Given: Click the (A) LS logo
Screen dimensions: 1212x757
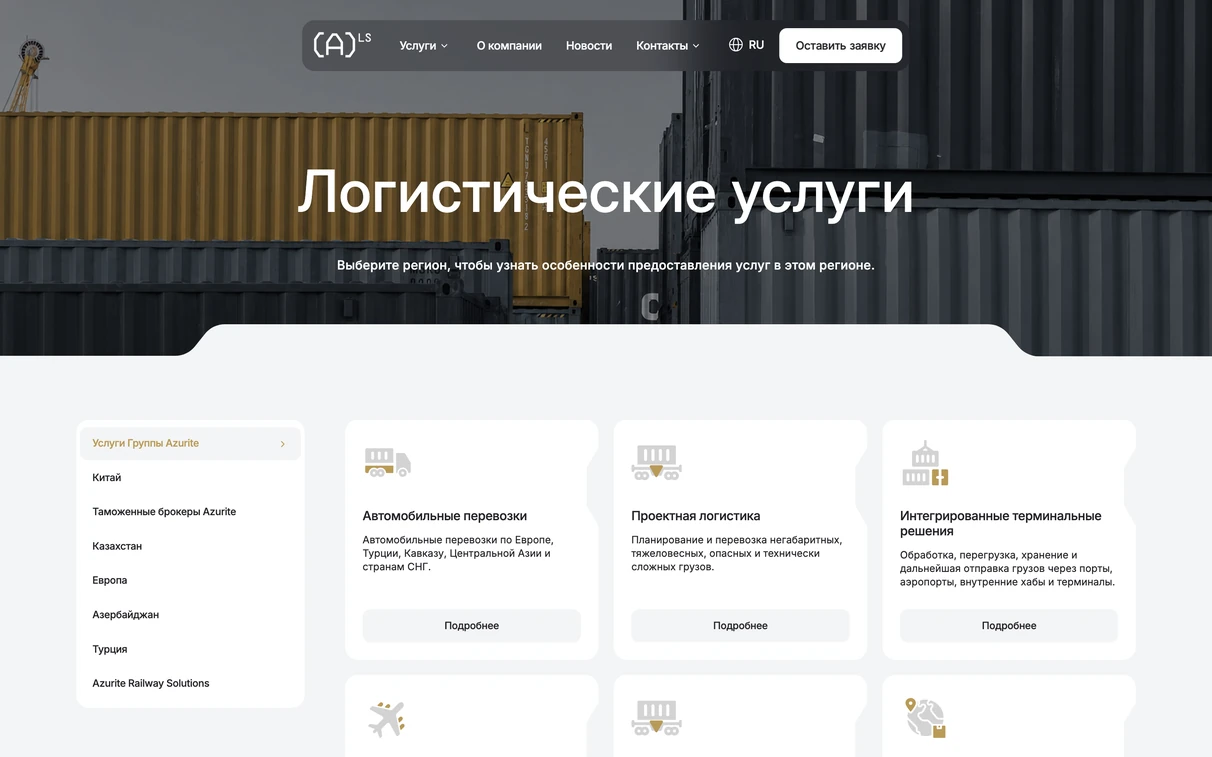Looking at the screenshot, I should [x=342, y=44].
